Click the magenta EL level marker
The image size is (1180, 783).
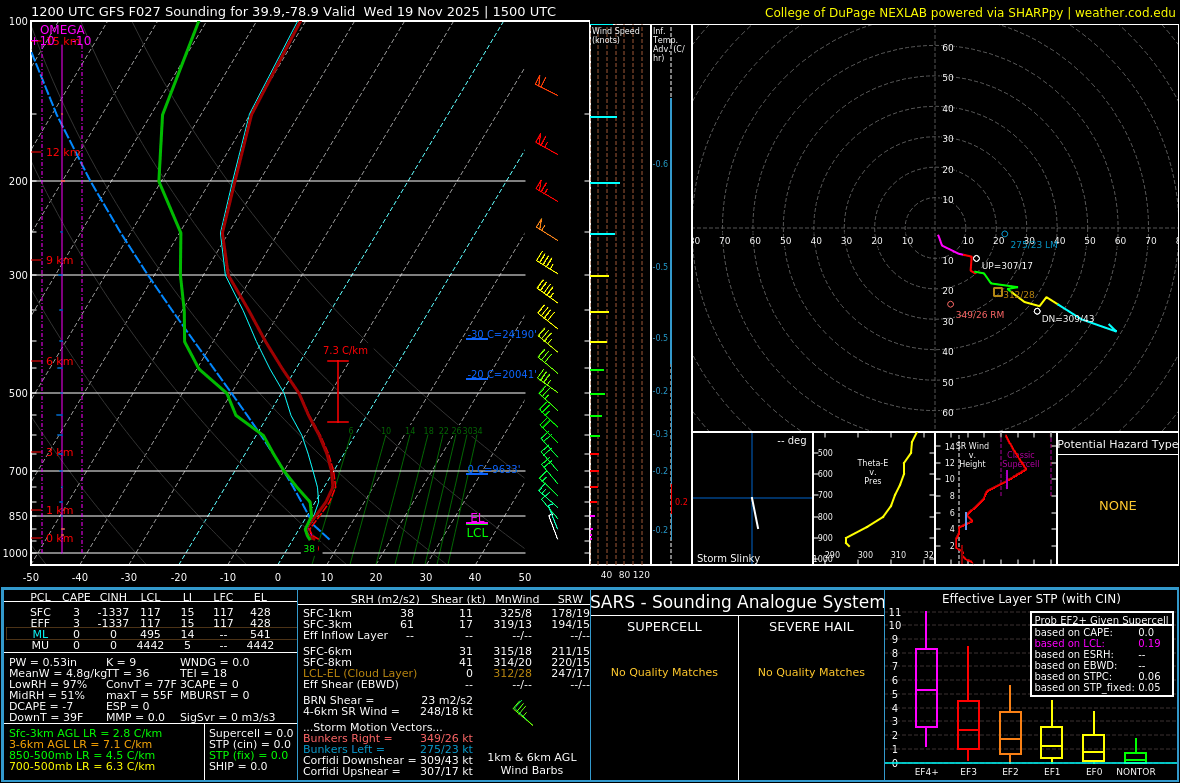(x=477, y=519)
